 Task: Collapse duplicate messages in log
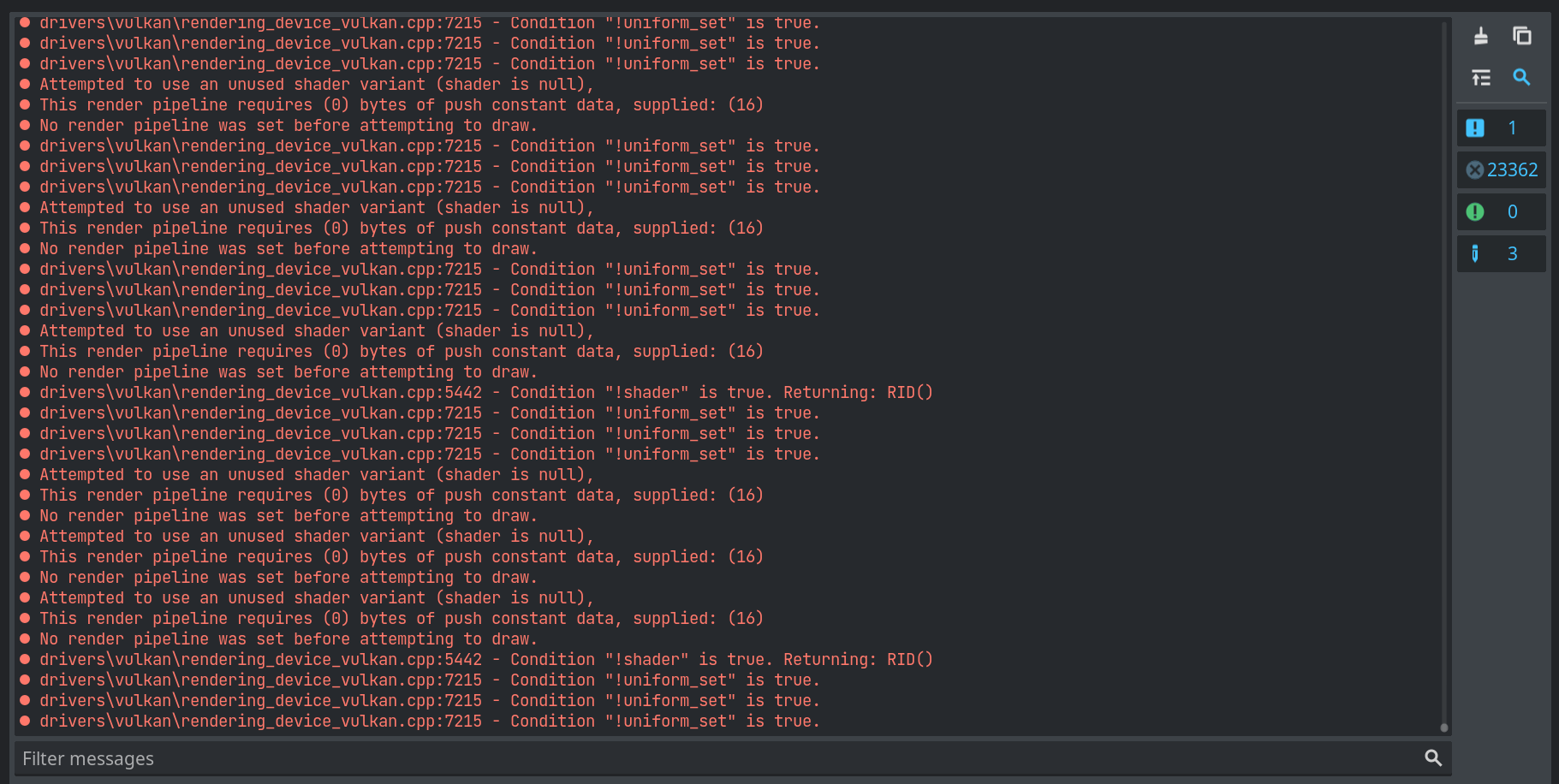pos(1480,77)
